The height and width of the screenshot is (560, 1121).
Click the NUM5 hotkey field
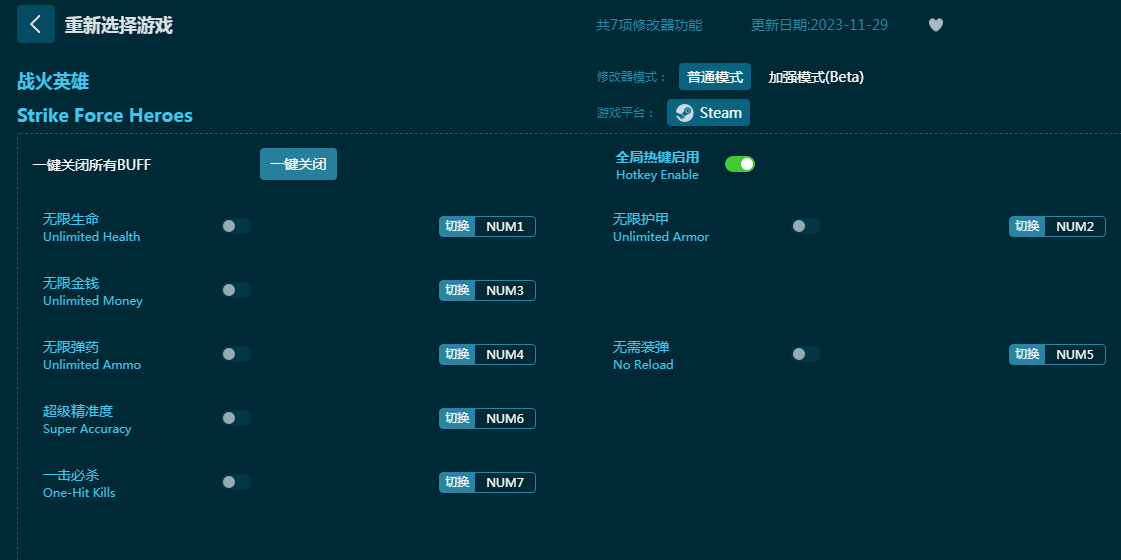point(1075,355)
